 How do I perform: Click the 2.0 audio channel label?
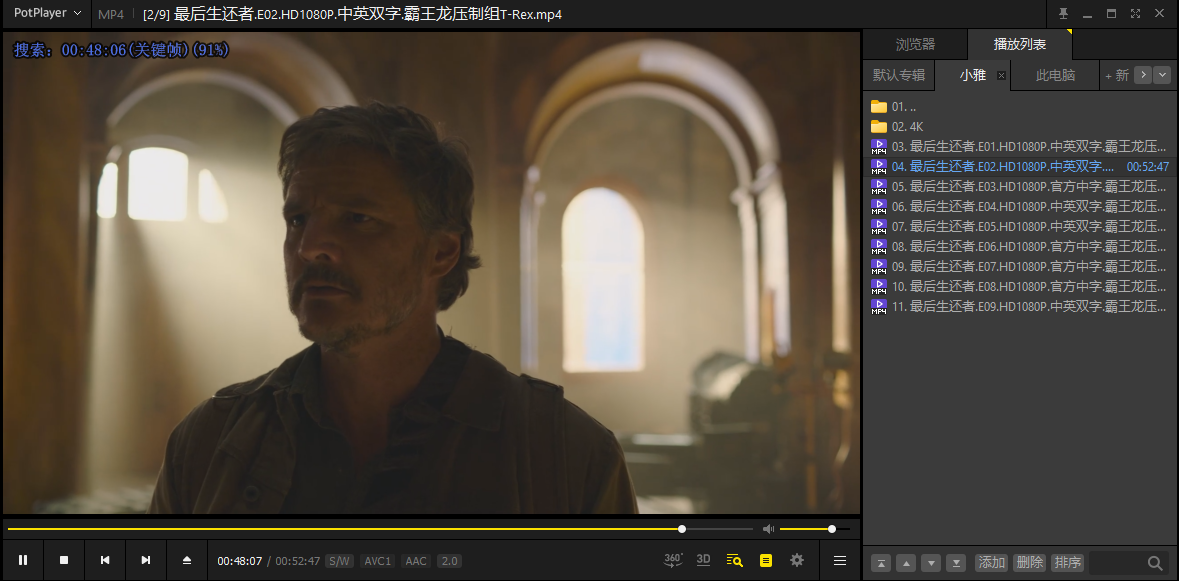(449, 561)
